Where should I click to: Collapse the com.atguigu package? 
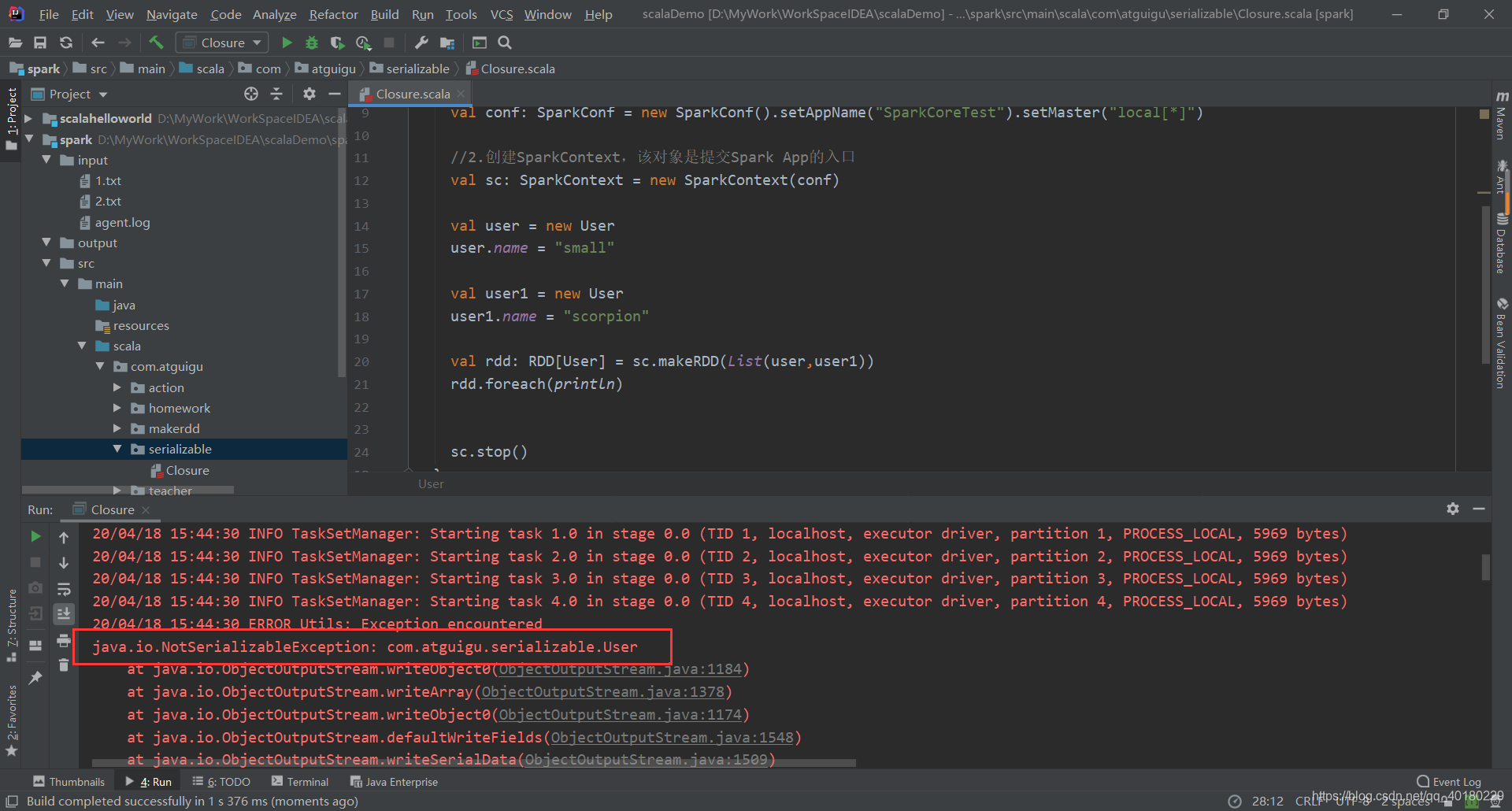coord(100,366)
